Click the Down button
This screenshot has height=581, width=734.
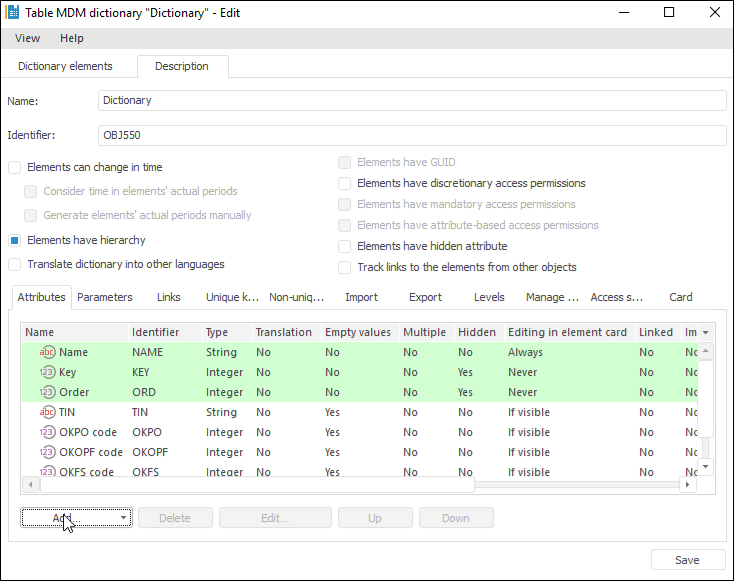[456, 518]
